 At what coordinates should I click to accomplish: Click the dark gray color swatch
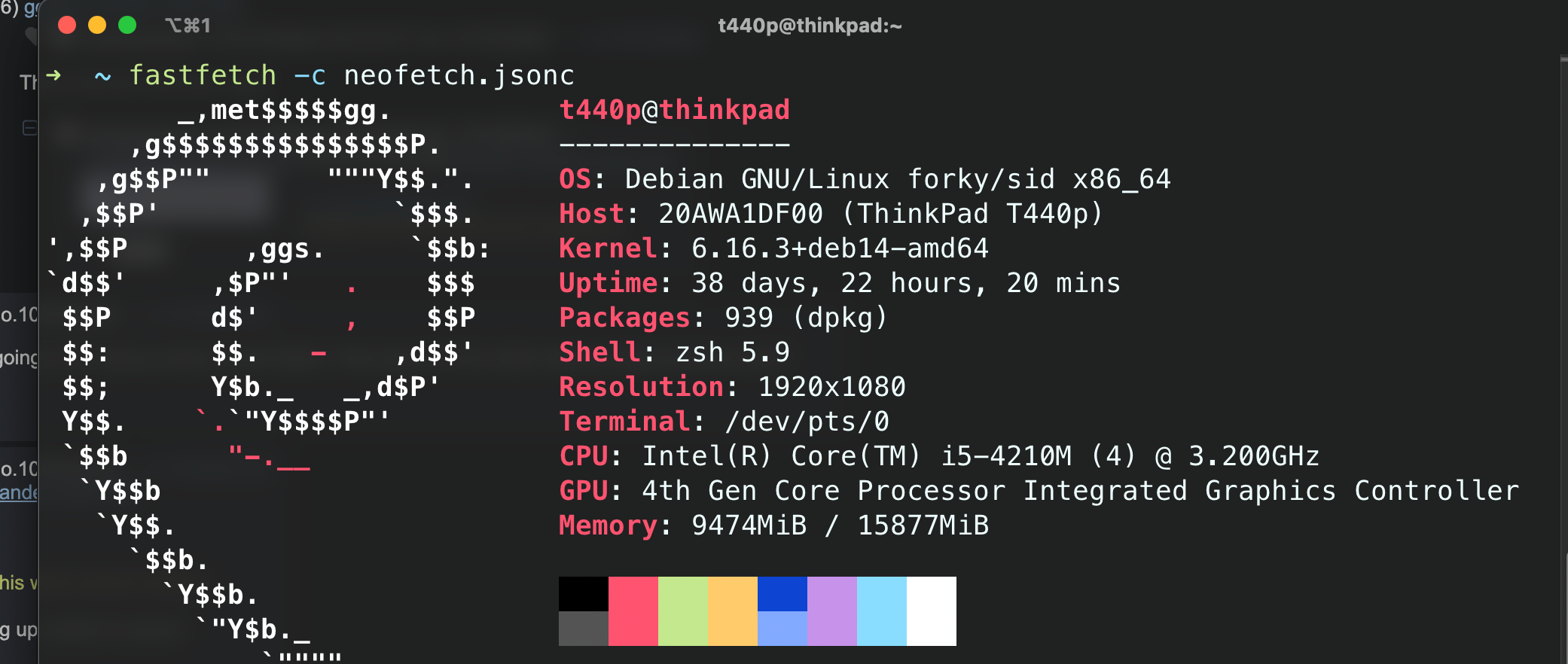click(x=584, y=629)
